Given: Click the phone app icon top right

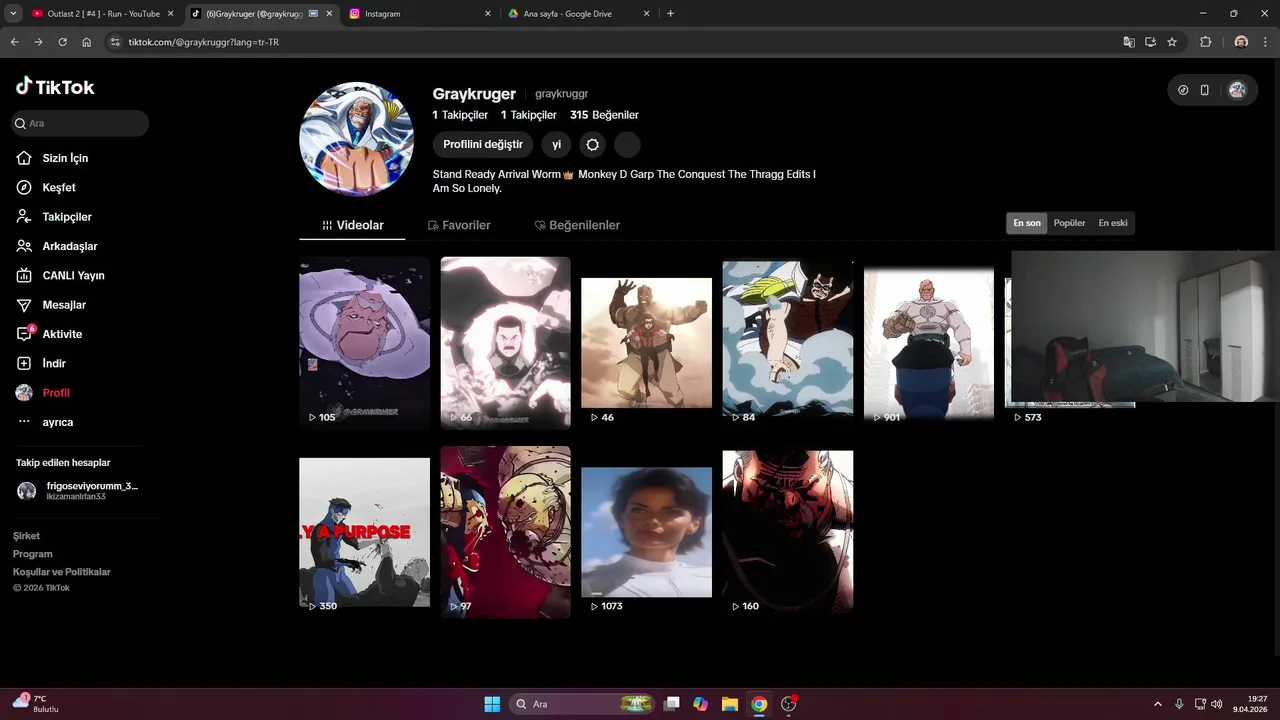Looking at the screenshot, I should point(1205,90).
